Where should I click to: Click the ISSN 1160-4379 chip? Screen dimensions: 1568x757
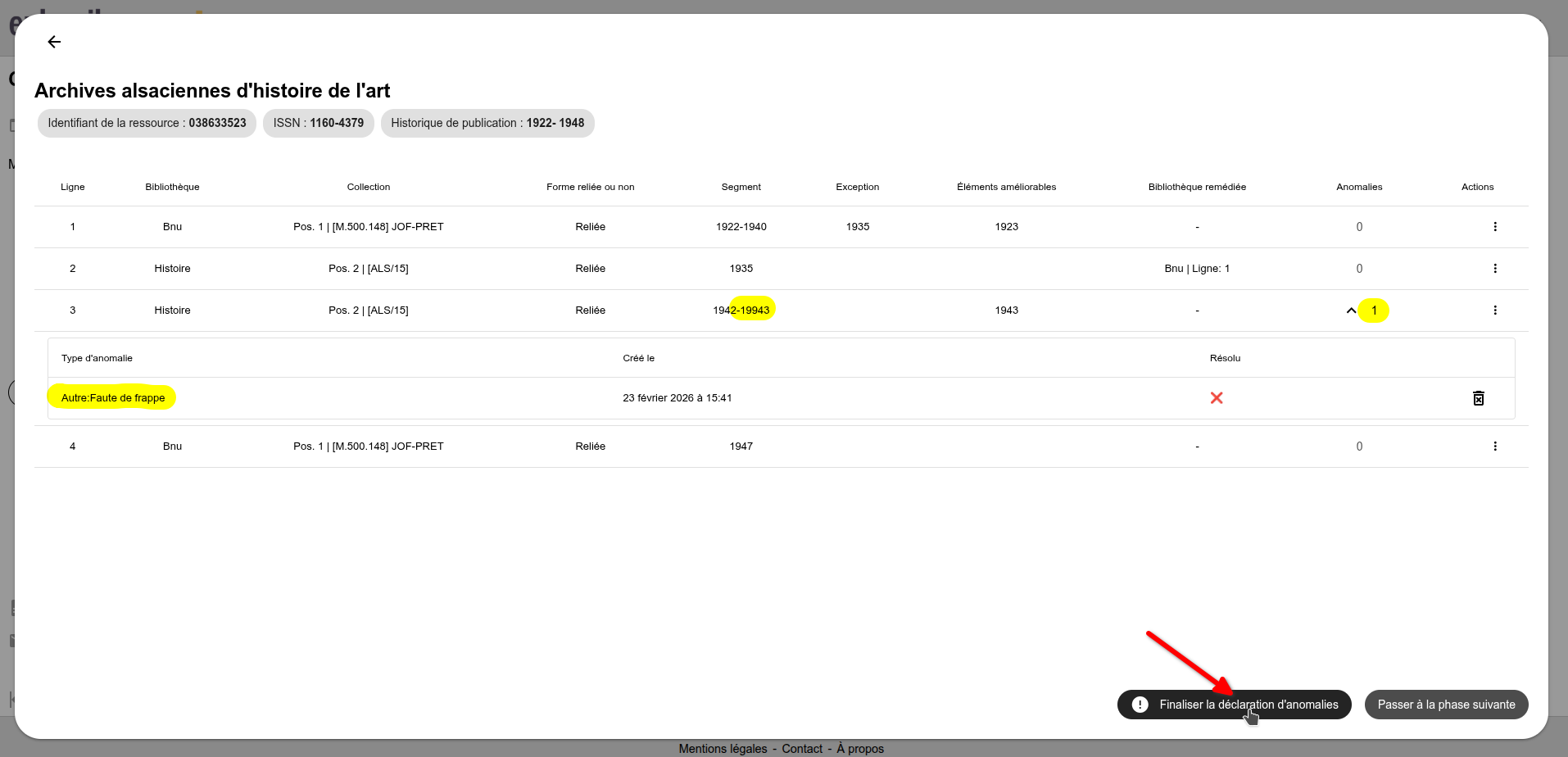point(318,123)
